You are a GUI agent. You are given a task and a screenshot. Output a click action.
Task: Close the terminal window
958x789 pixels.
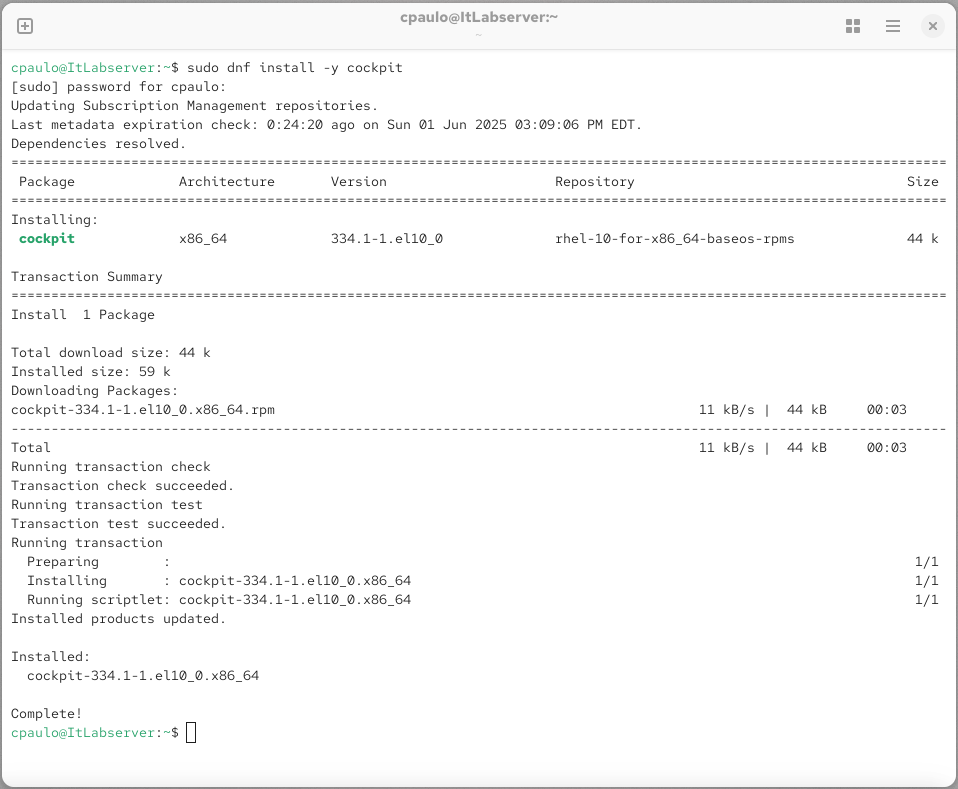pyautogui.click(x=932, y=26)
